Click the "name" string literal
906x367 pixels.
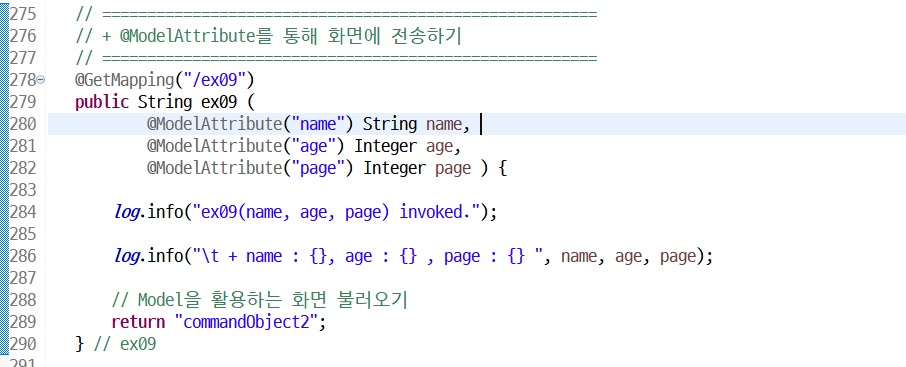[317, 124]
